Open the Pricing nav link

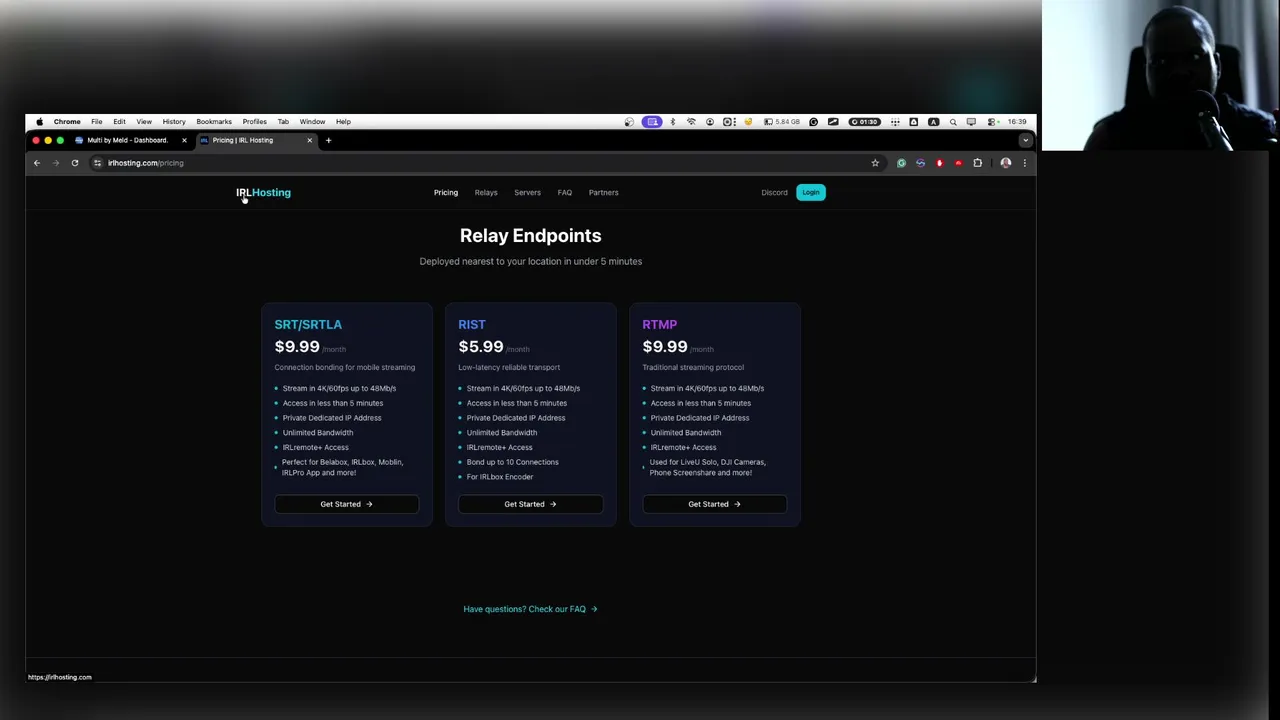[446, 192]
